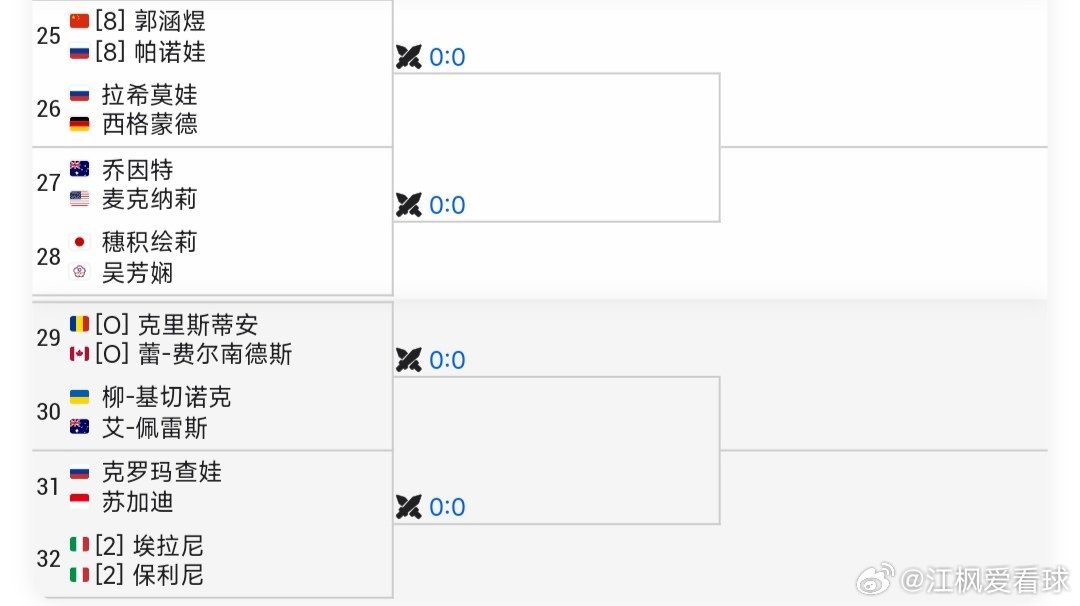1080x606 pixels.
Task: Click China flag next to 郭涵煜
Action: point(79,21)
